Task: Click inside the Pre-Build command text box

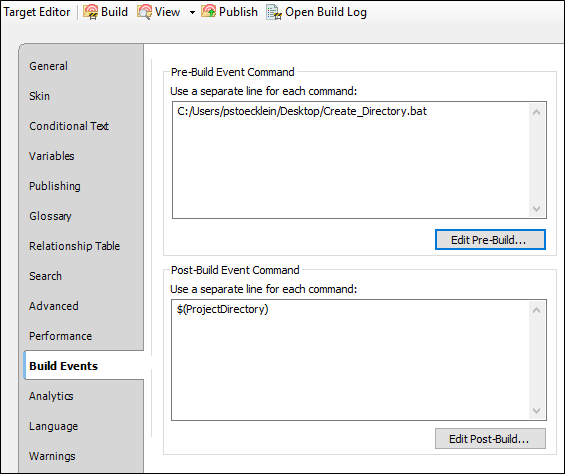Action: (351, 160)
